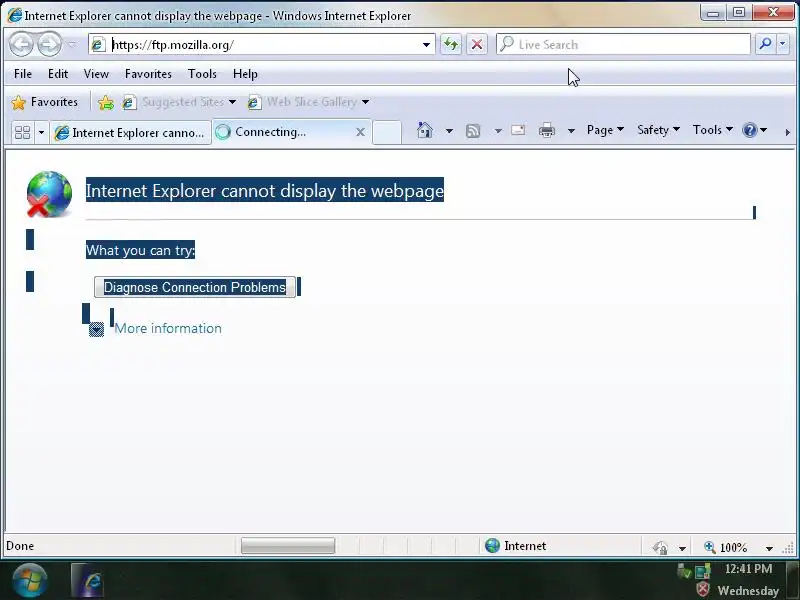The image size is (800, 600).
Task: Open the Tools menu in menu bar
Action: pos(203,74)
